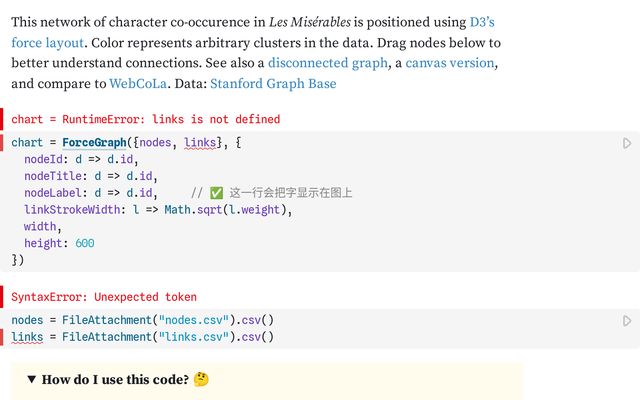This screenshot has width=640, height=400.
Task: Click the height value 600 in code
Action: coord(84,243)
